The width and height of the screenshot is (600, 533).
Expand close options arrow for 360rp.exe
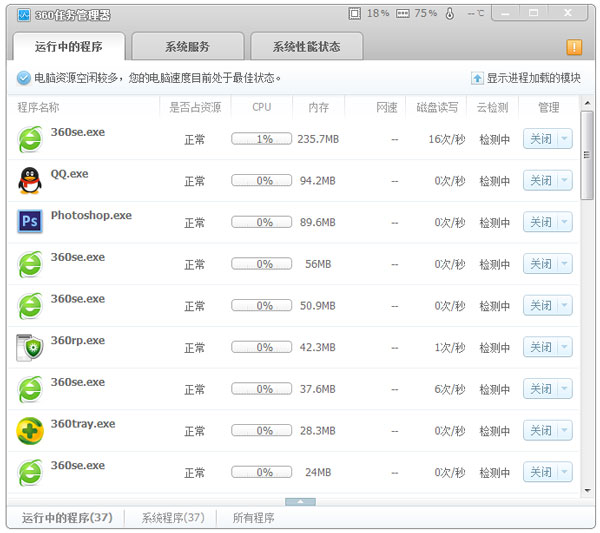[565, 347]
